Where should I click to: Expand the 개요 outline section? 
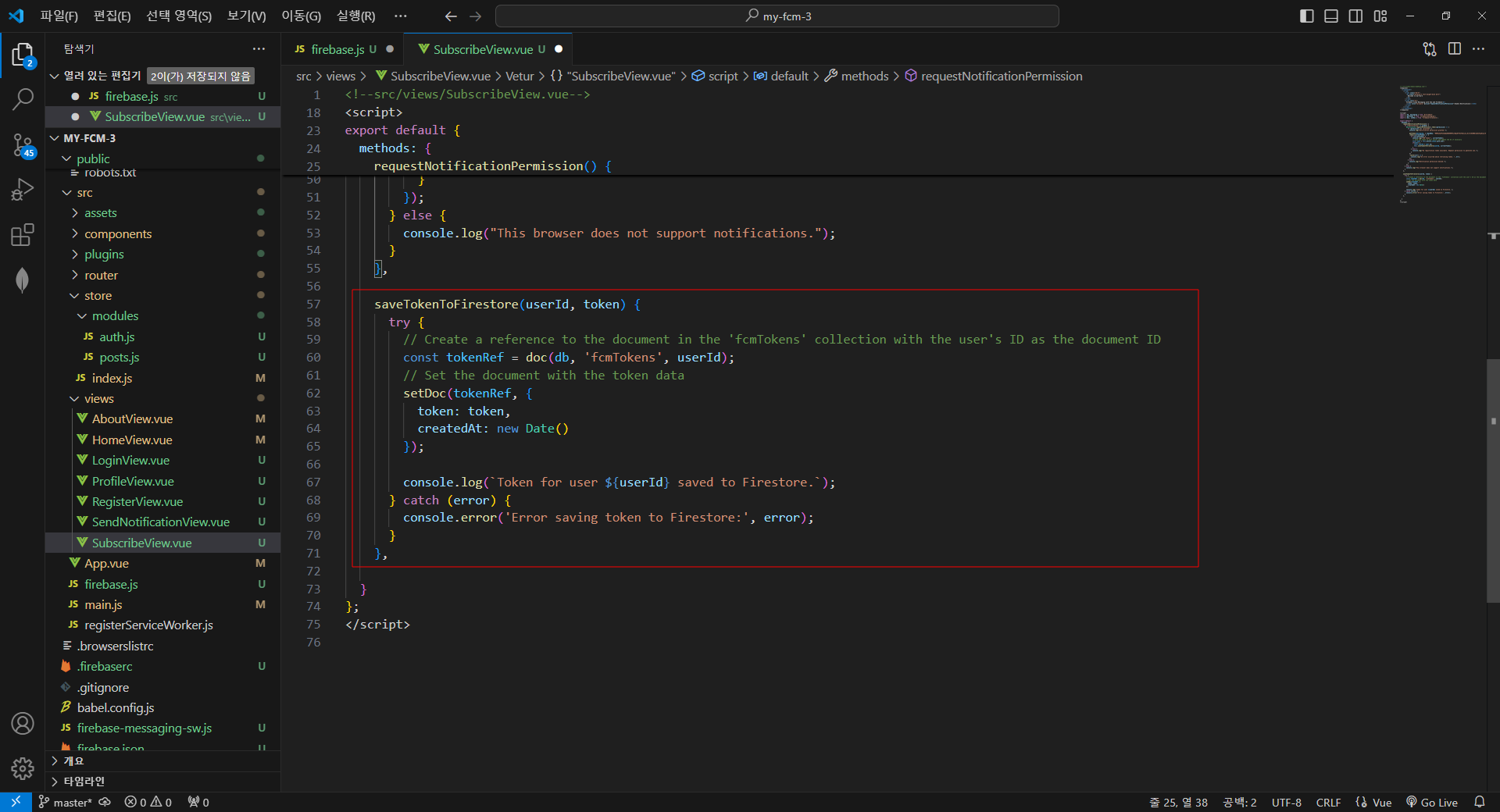pyautogui.click(x=162, y=760)
